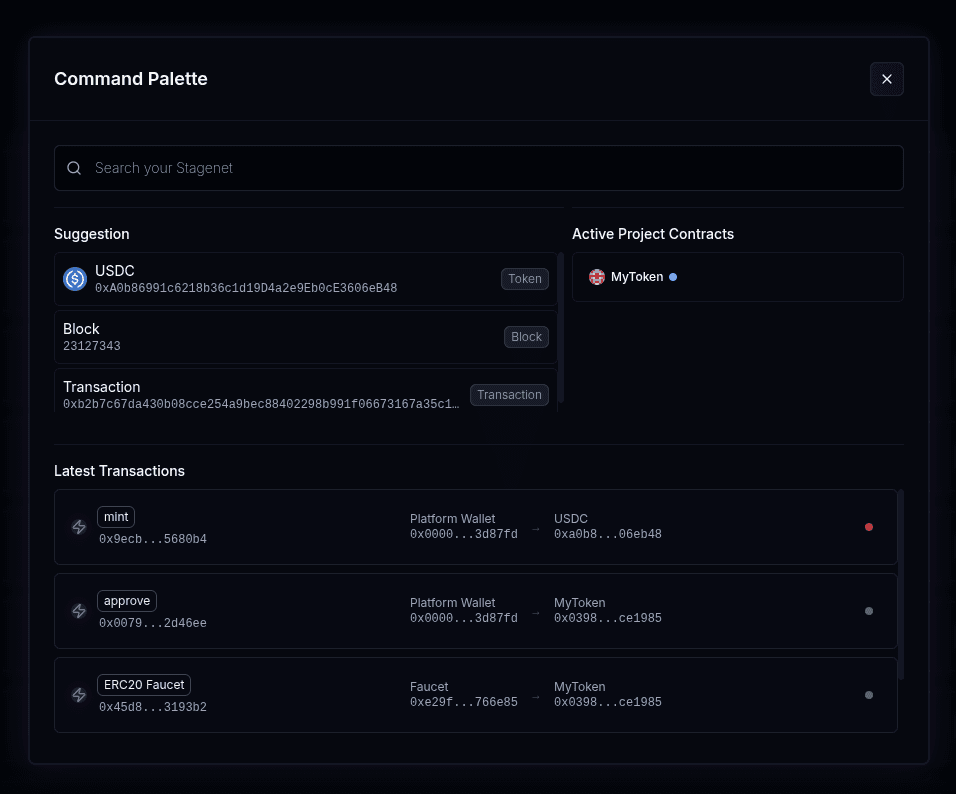Click the Block badge in Suggestion list

(526, 337)
